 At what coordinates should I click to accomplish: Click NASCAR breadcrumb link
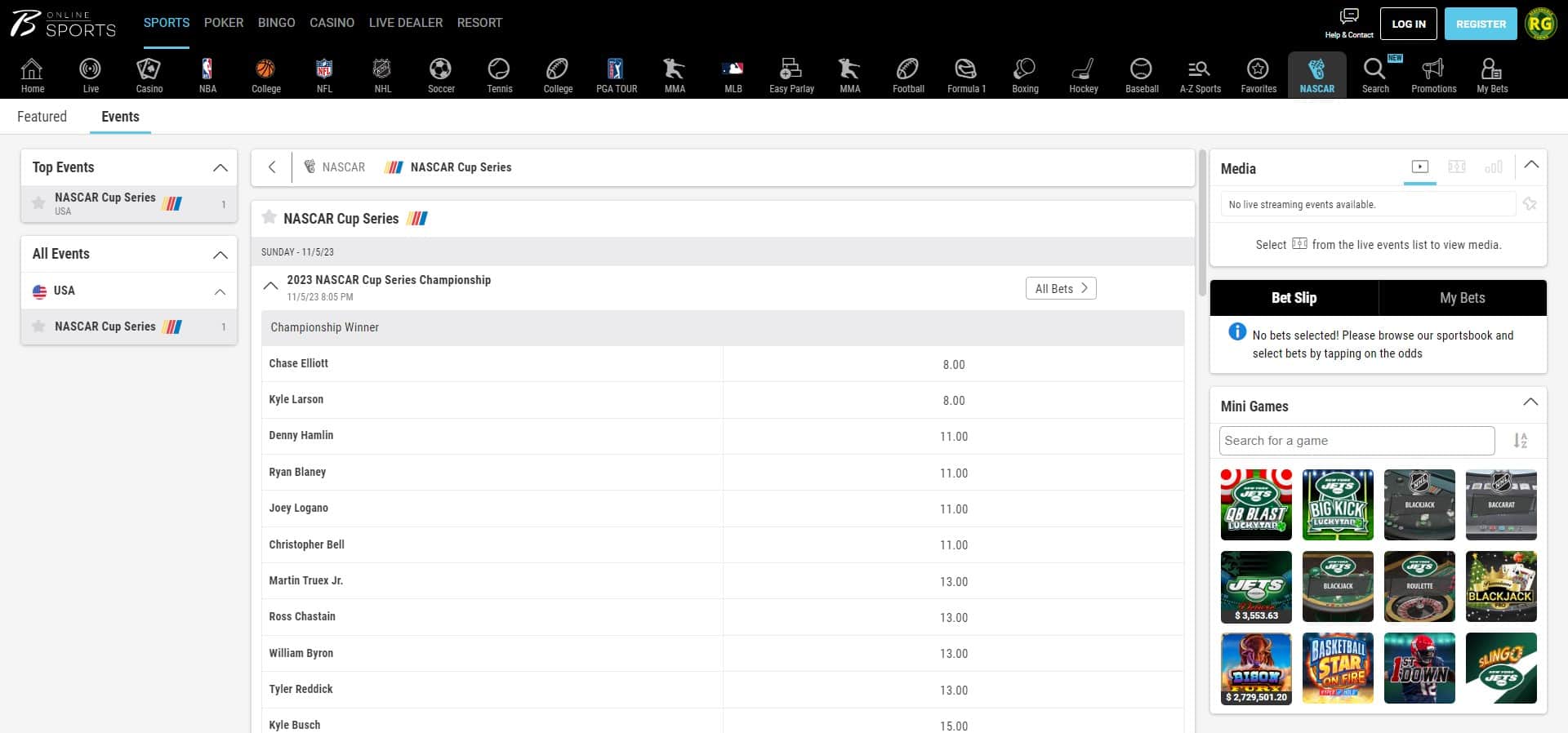pyautogui.click(x=335, y=167)
